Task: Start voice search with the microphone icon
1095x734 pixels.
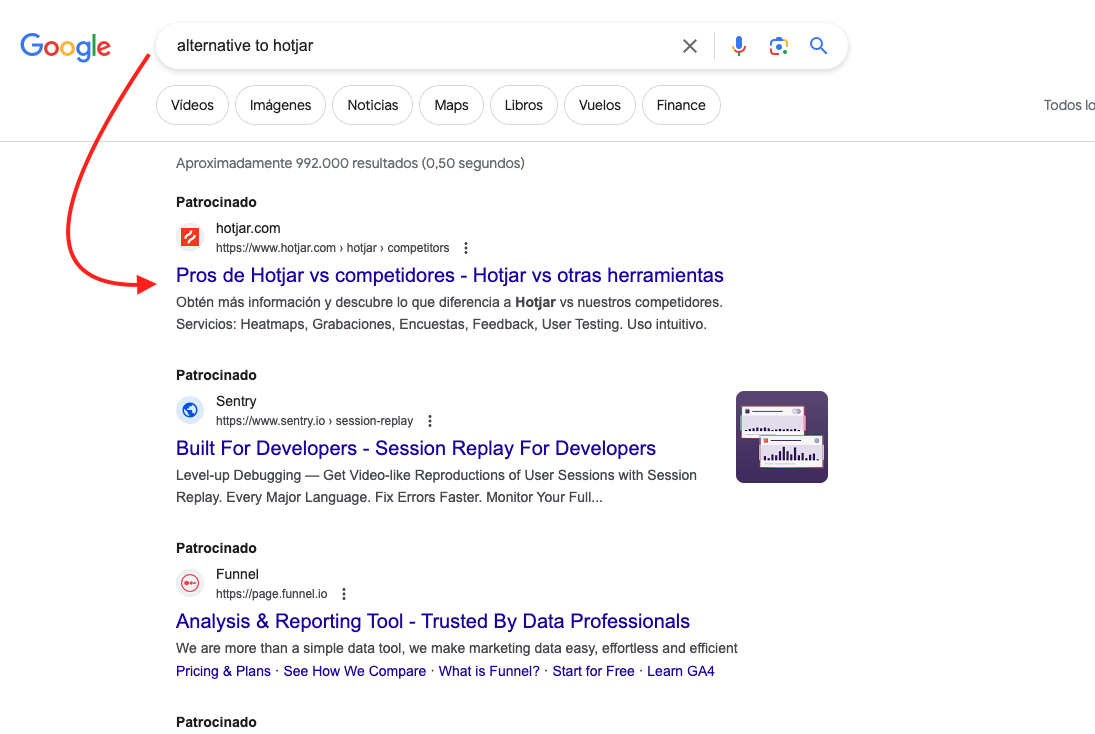Action: tap(738, 46)
